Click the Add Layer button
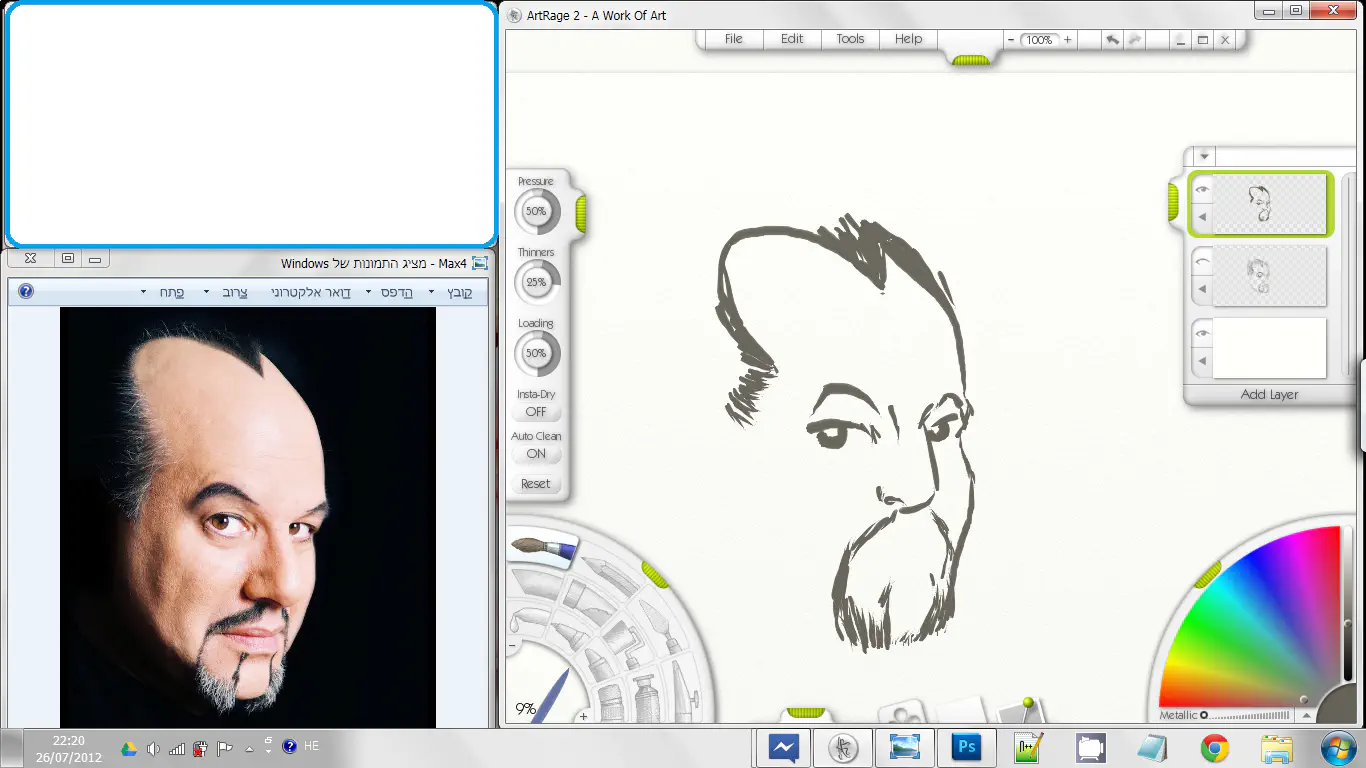The height and width of the screenshot is (768, 1366). pos(1269,394)
